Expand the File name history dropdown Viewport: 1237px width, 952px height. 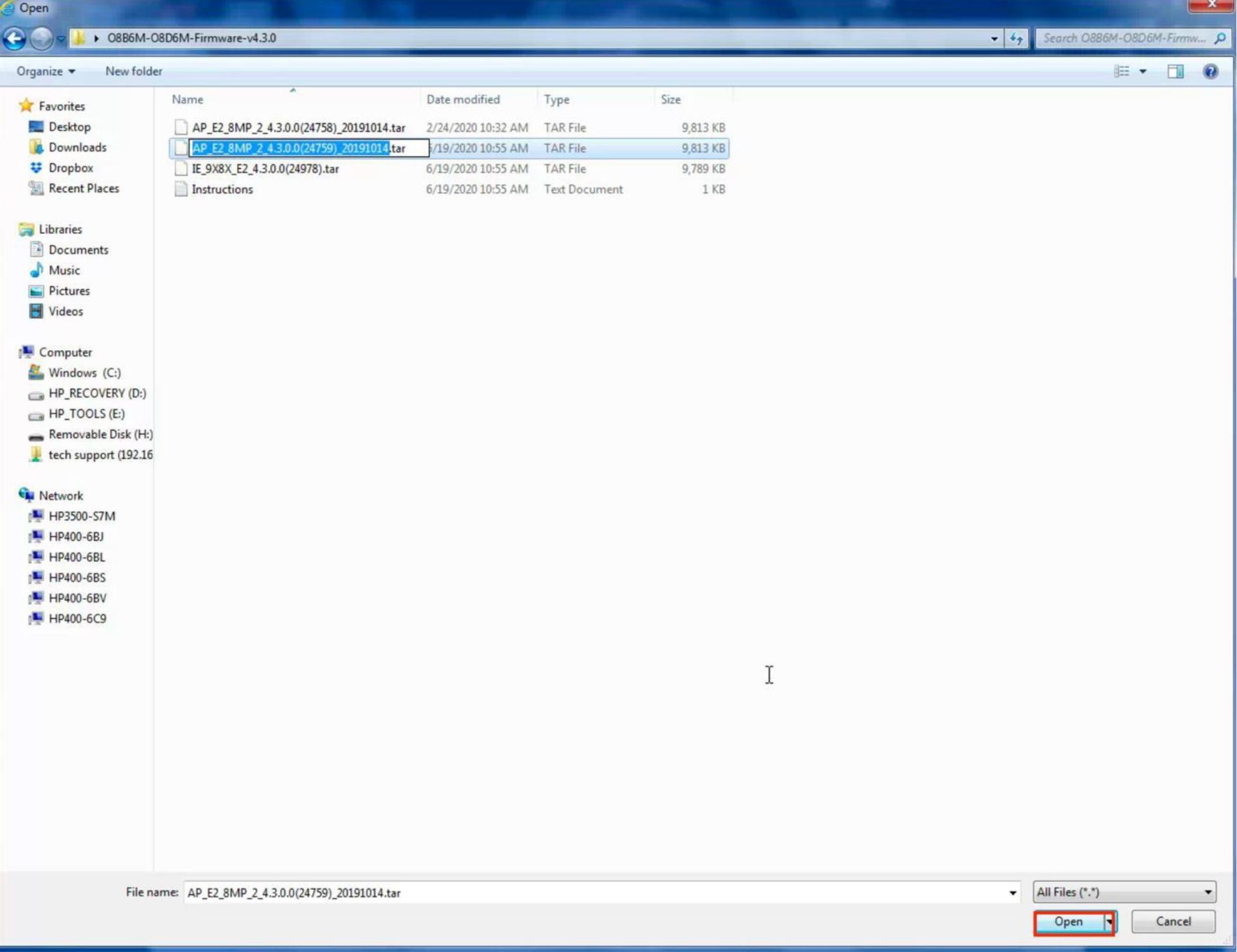click(x=1012, y=893)
